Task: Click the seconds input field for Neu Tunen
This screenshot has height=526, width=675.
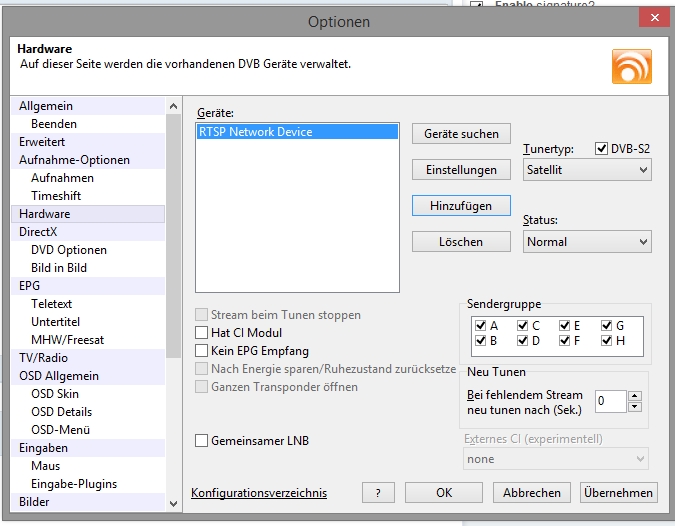Action: [x=609, y=401]
